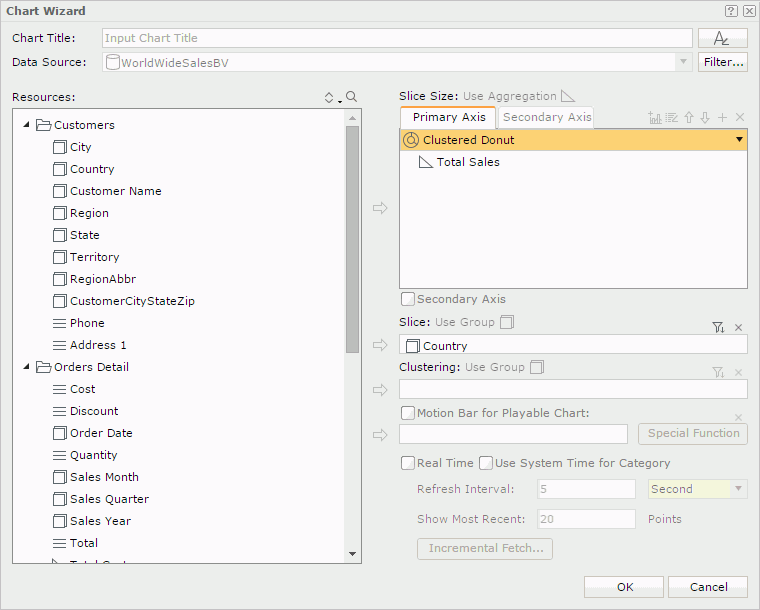Click the Chart Title input field

click(397, 38)
